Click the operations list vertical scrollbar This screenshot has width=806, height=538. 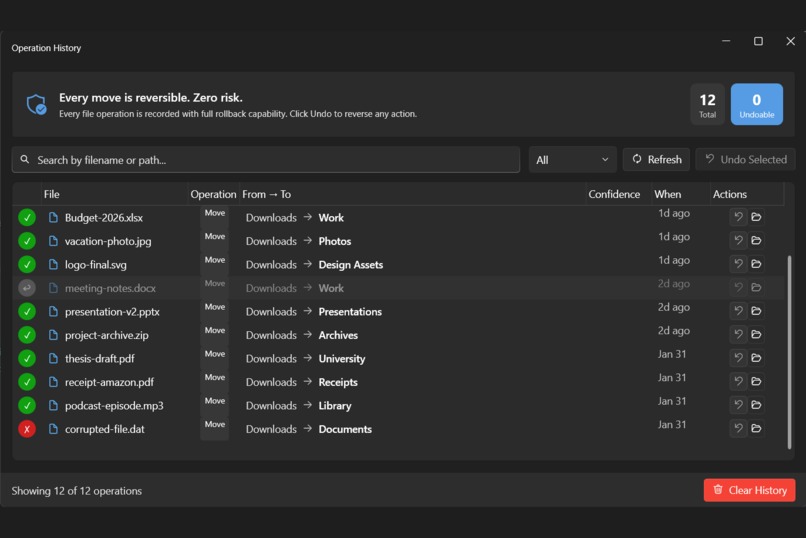click(x=789, y=352)
